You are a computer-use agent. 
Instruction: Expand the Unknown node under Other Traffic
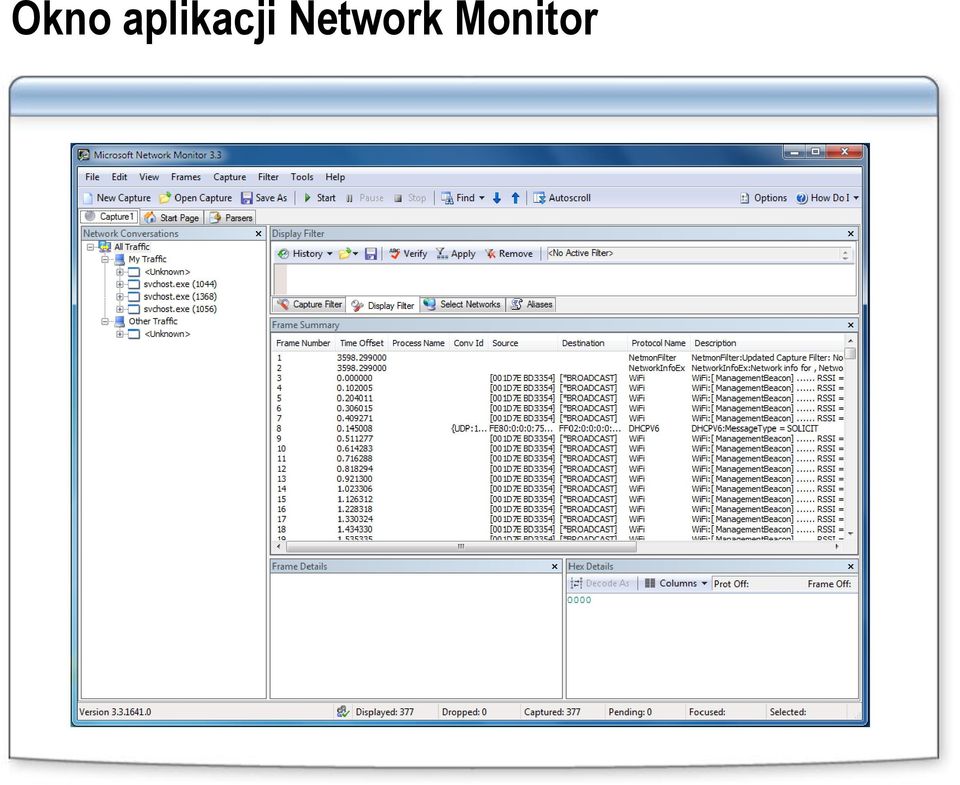(x=120, y=334)
